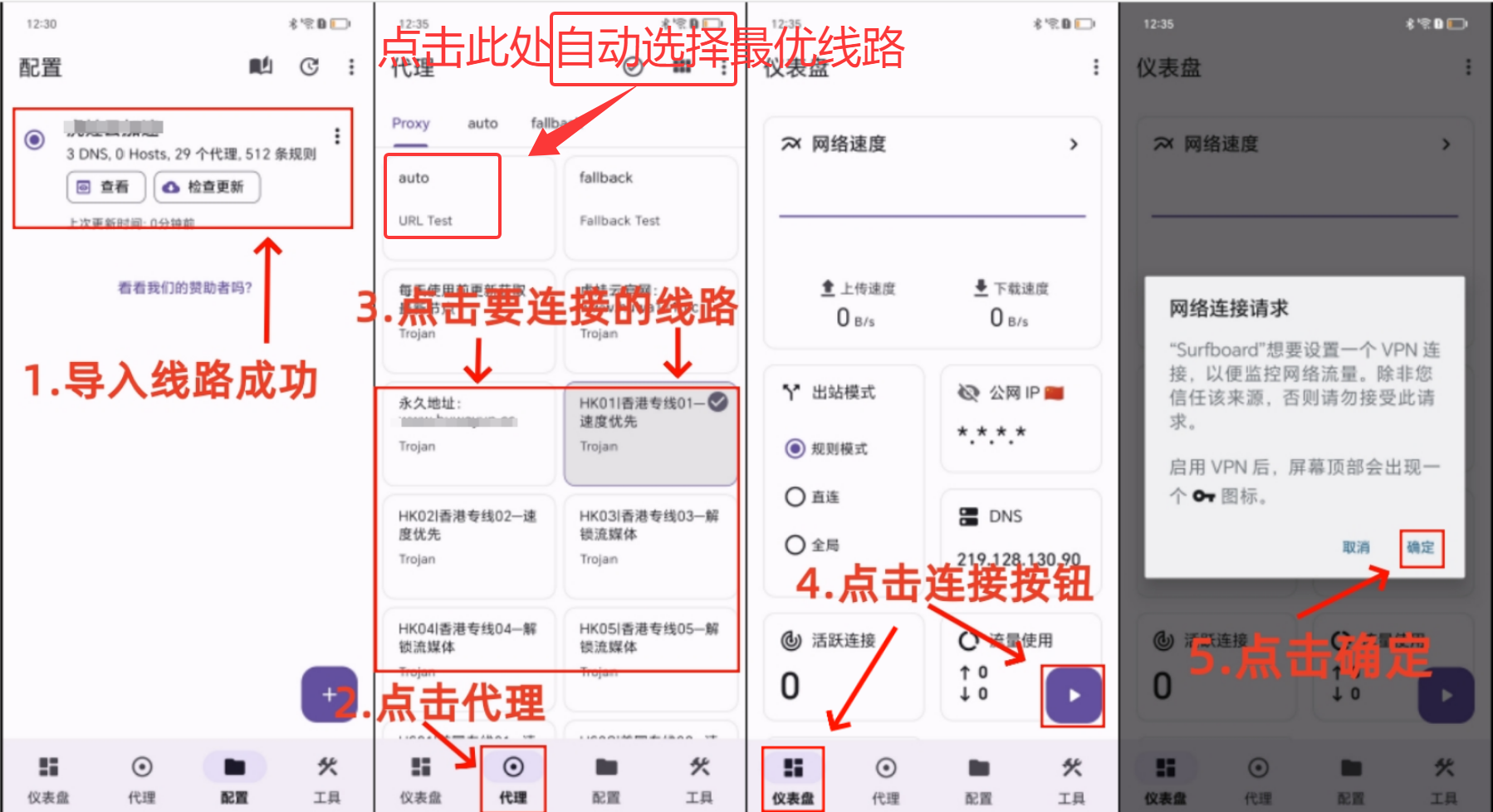Open 工具 in the 代理 screen's bottom bar
1493x812 pixels.
pos(699,780)
